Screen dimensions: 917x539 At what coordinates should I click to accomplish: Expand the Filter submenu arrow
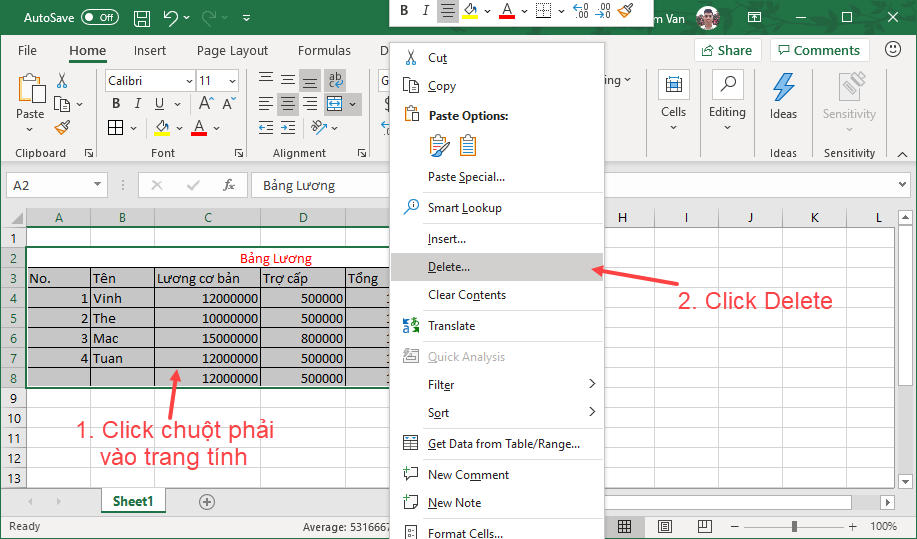click(592, 384)
